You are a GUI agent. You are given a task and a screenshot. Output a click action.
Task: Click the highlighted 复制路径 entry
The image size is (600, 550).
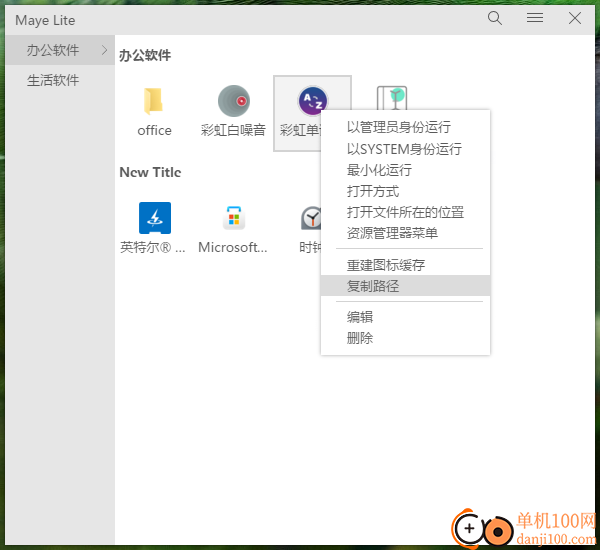click(405, 286)
